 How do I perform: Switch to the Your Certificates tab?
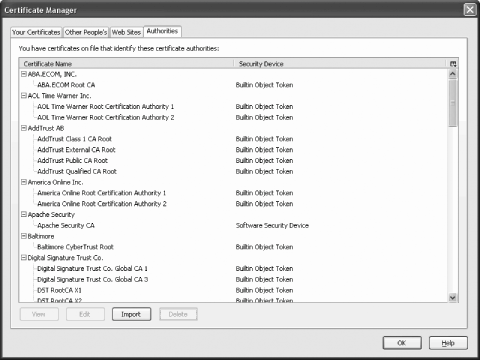(x=36, y=32)
